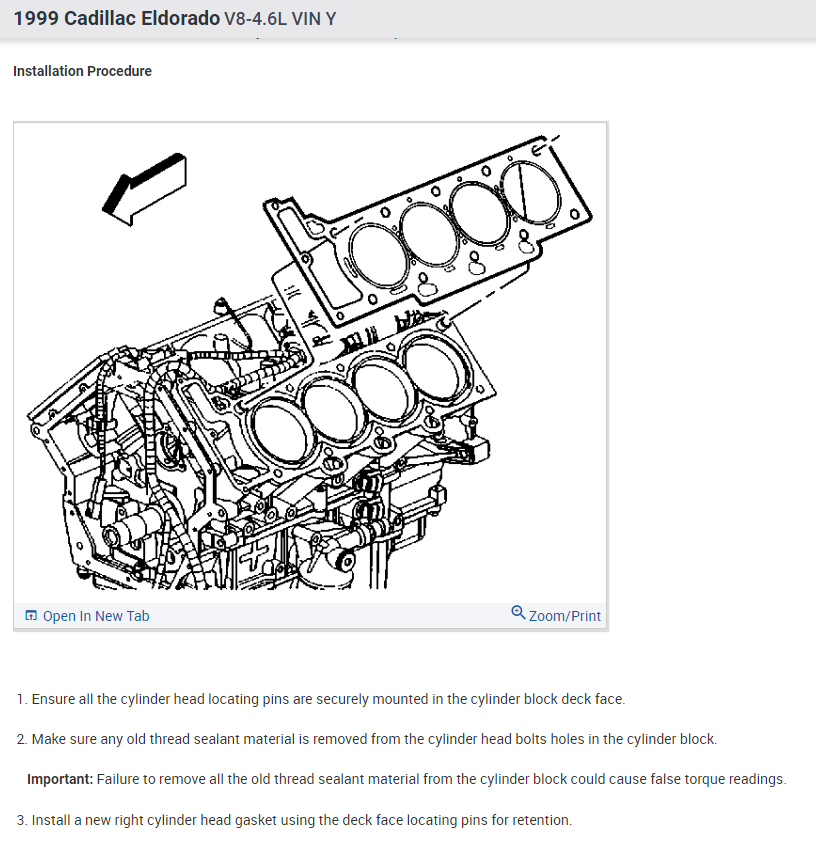This screenshot has height=853, width=816.
Task: Click step 1 about cylinder head locating pins
Action: point(321,699)
